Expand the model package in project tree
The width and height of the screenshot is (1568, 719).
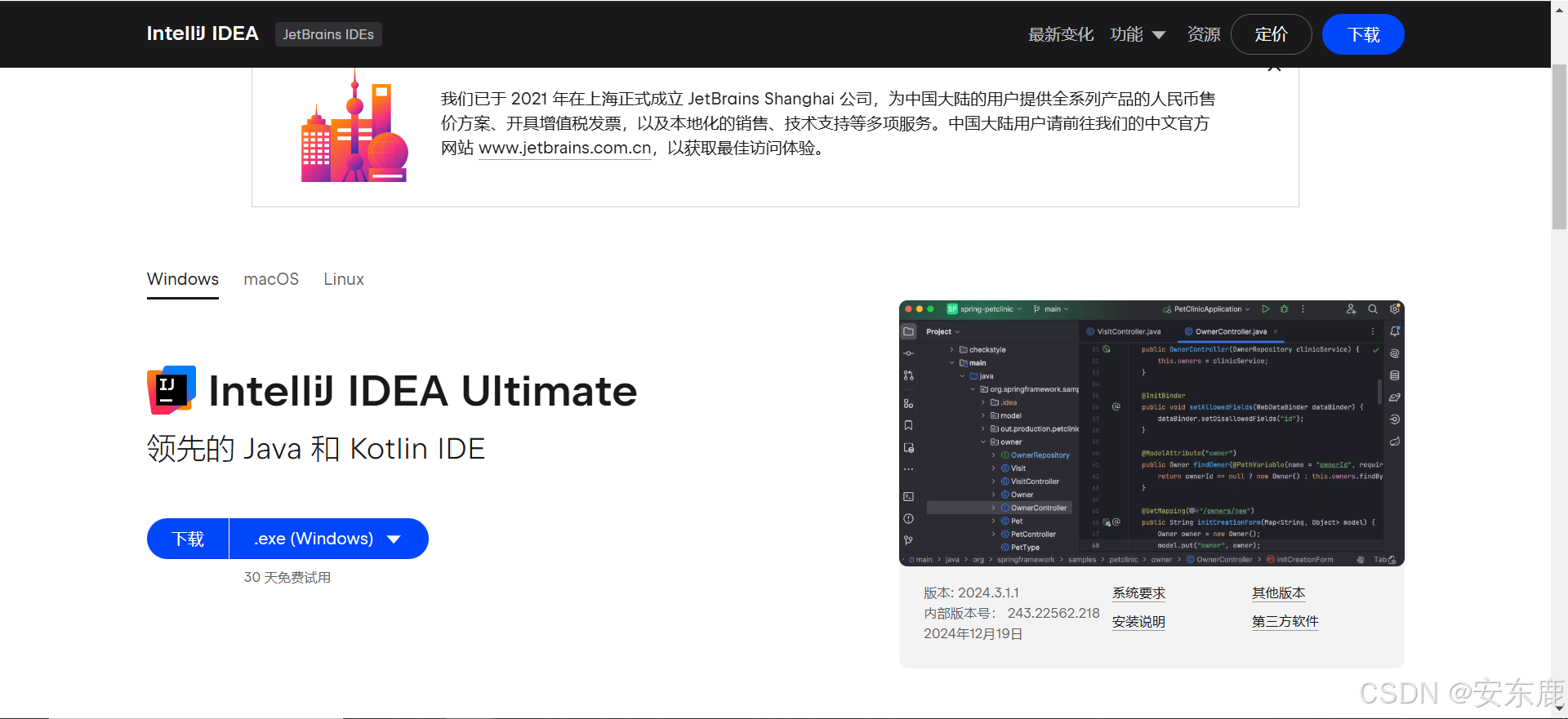[x=983, y=415]
